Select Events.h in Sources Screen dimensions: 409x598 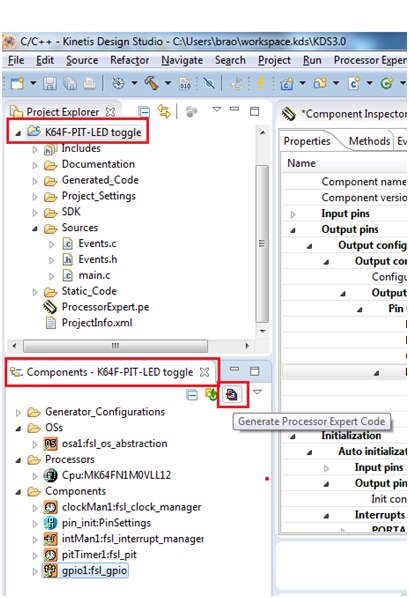(x=98, y=260)
